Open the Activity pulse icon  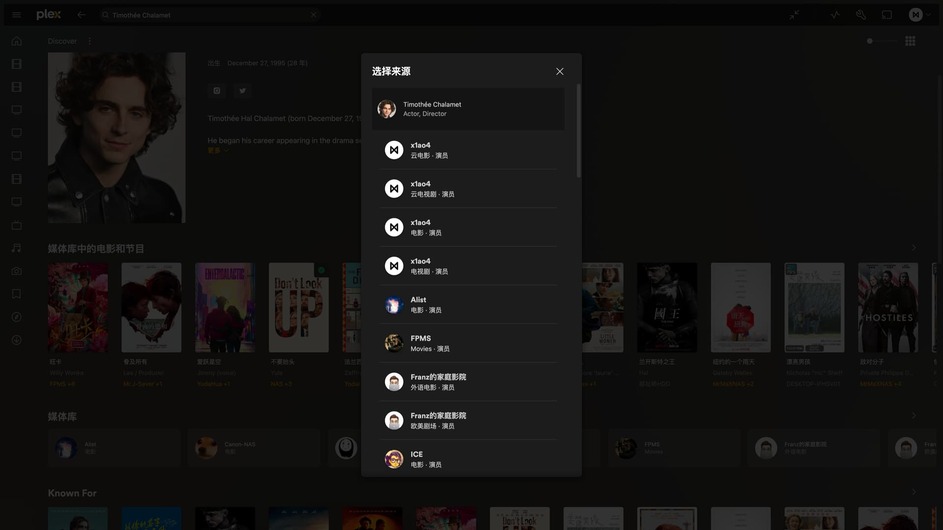point(835,15)
